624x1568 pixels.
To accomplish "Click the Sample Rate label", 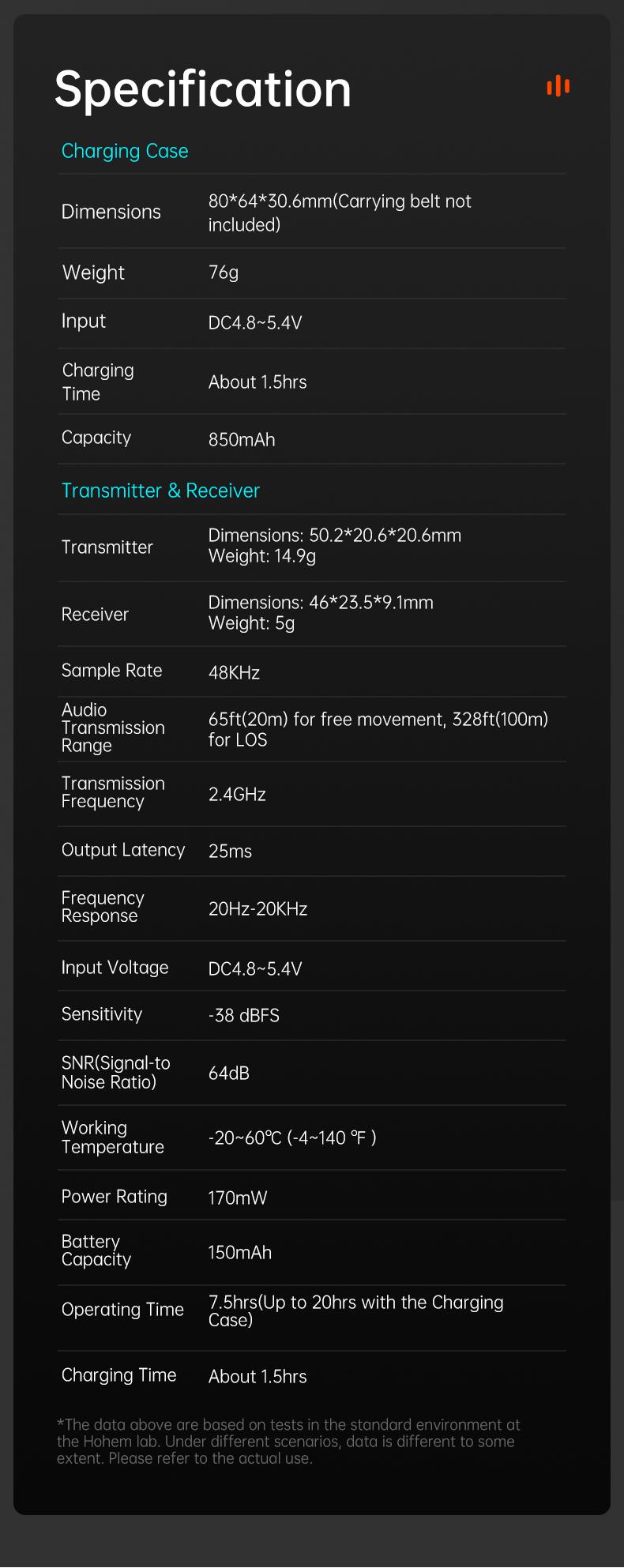I will coord(112,671).
